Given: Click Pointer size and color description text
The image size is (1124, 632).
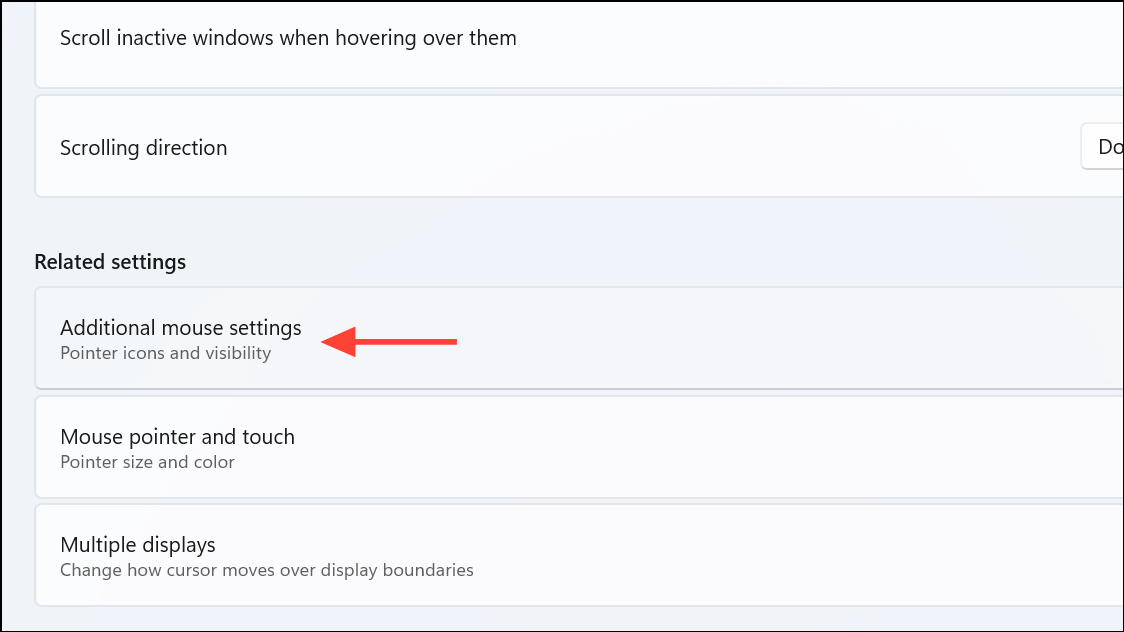Looking at the screenshot, I should click(147, 462).
